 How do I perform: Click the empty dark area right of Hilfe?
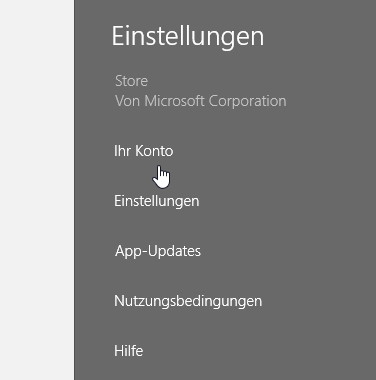(x=260, y=351)
